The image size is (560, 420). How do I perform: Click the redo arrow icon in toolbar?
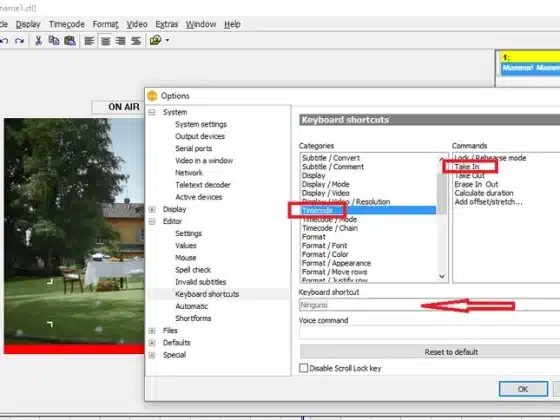(20, 41)
